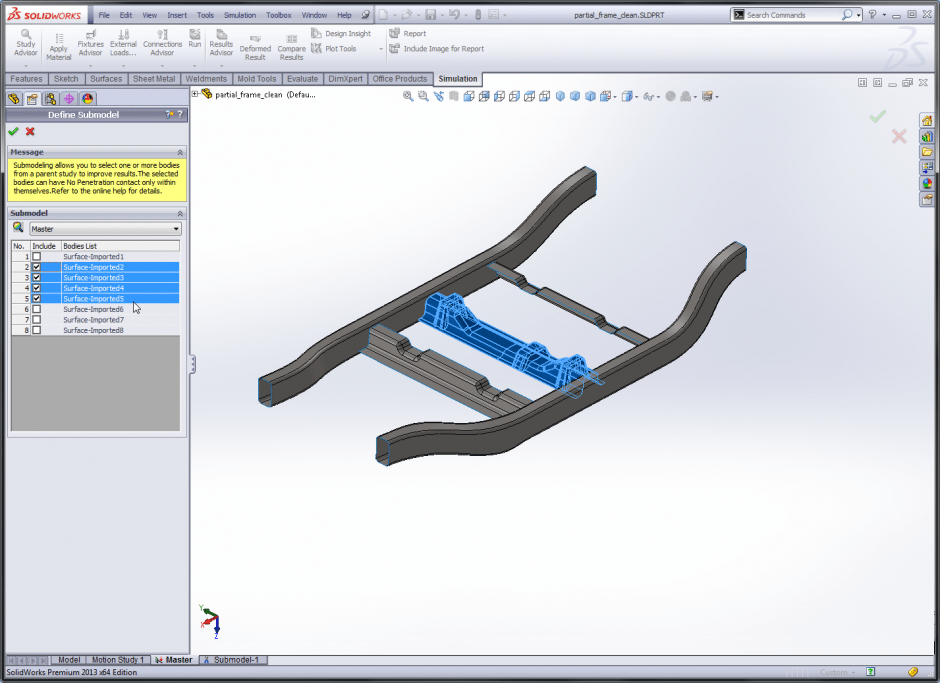
Task: Cancel Define Submodel with the red X
Action: click(x=30, y=131)
